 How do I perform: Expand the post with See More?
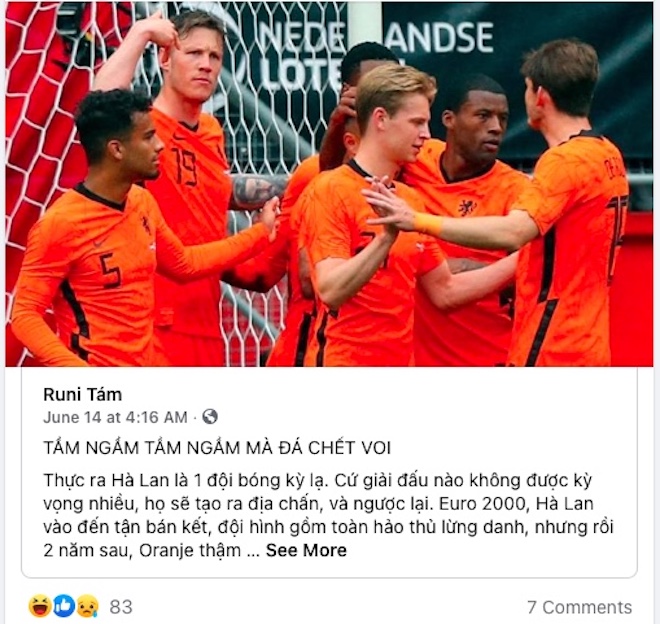pos(306,550)
